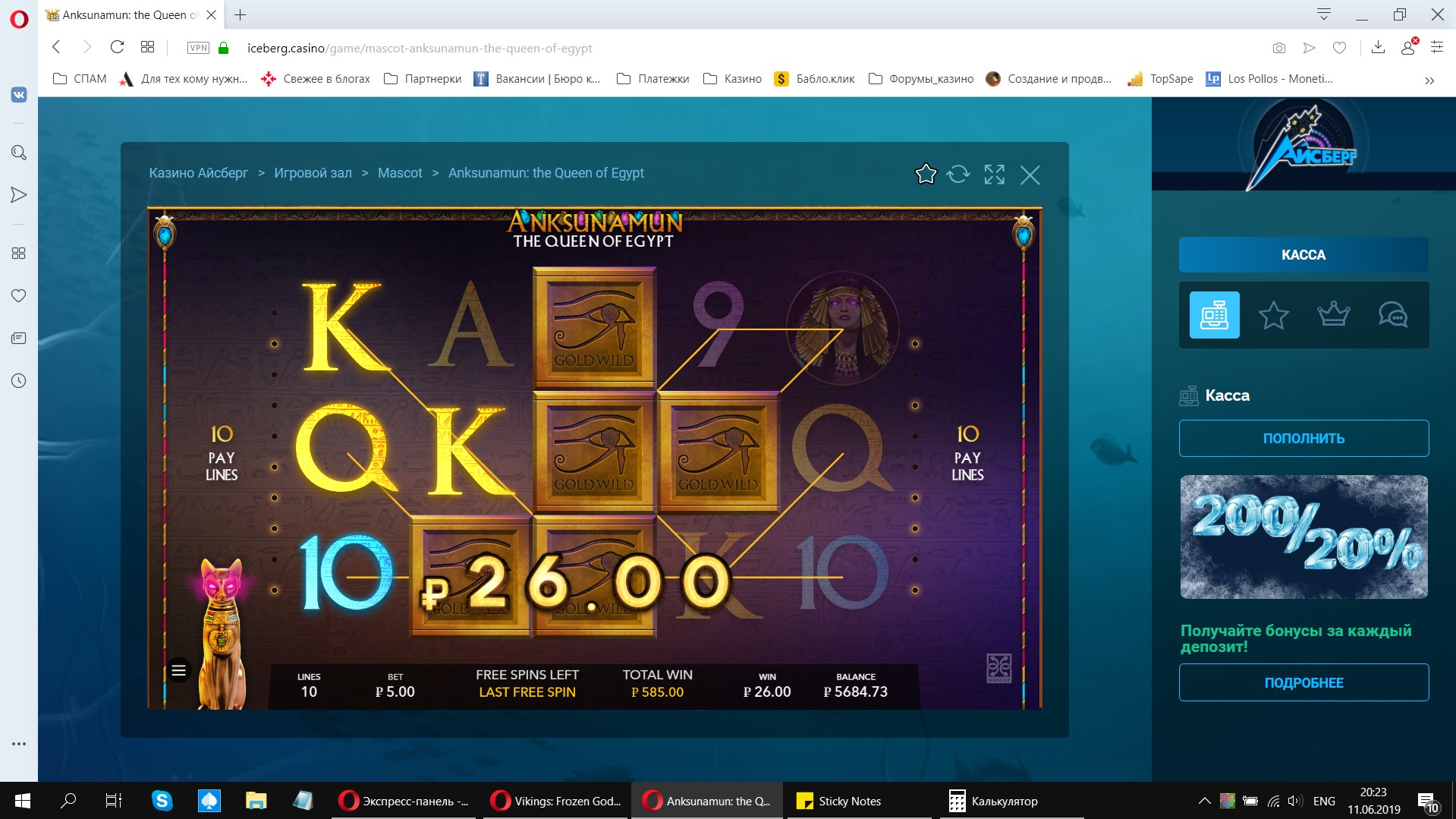Image resolution: width=1456 pixels, height=819 pixels.
Task: Open My Flow sidebar arrow icon
Action: tap(19, 195)
